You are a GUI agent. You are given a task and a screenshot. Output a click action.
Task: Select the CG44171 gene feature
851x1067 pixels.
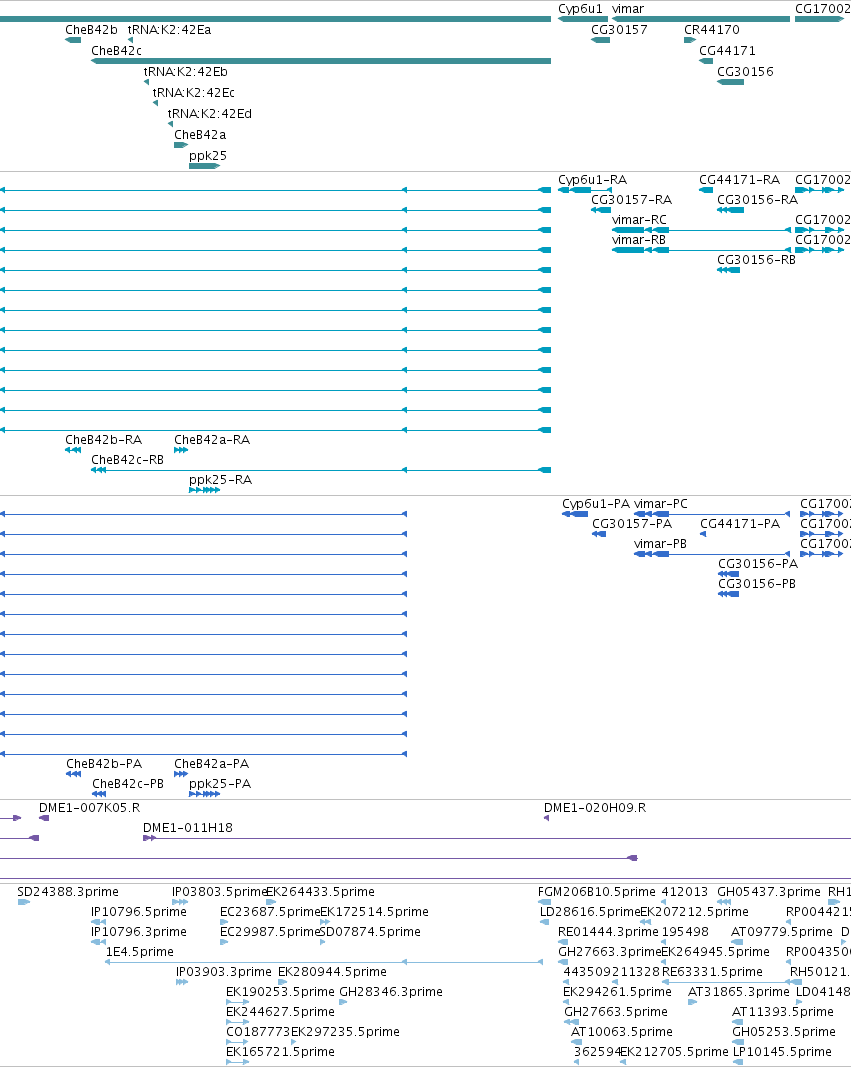tap(706, 61)
